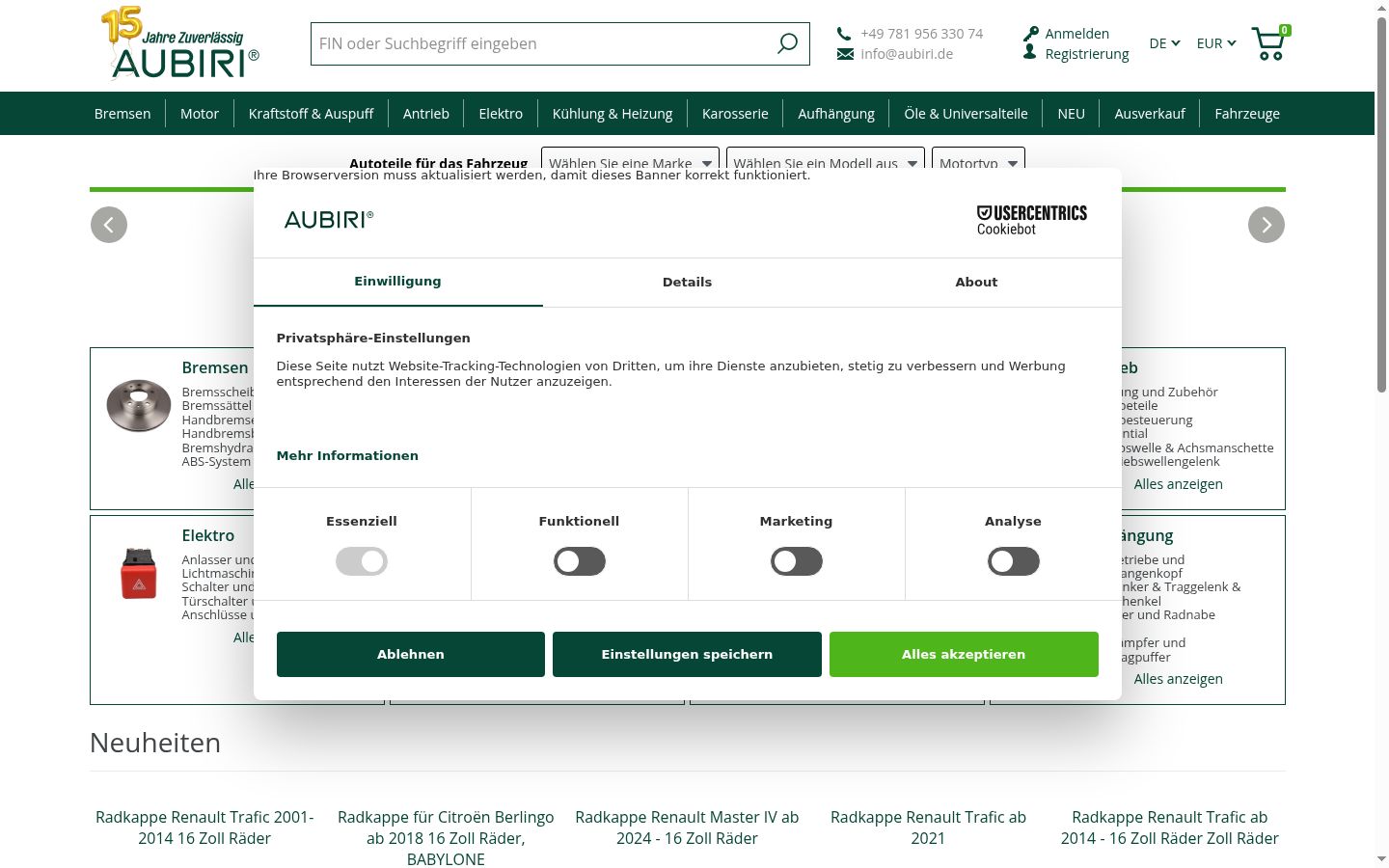The image size is (1389, 868).
Task: Go to next slide with right arrow
Action: (x=1266, y=225)
